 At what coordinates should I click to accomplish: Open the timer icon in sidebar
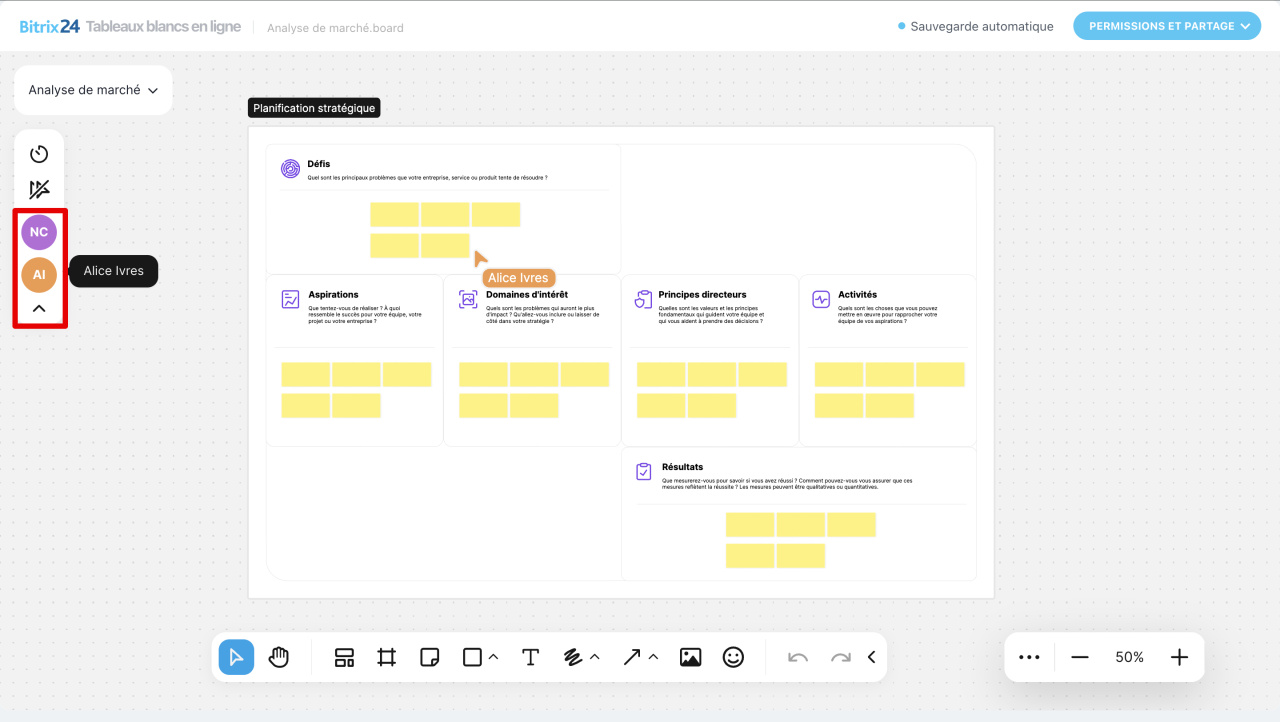(39, 154)
